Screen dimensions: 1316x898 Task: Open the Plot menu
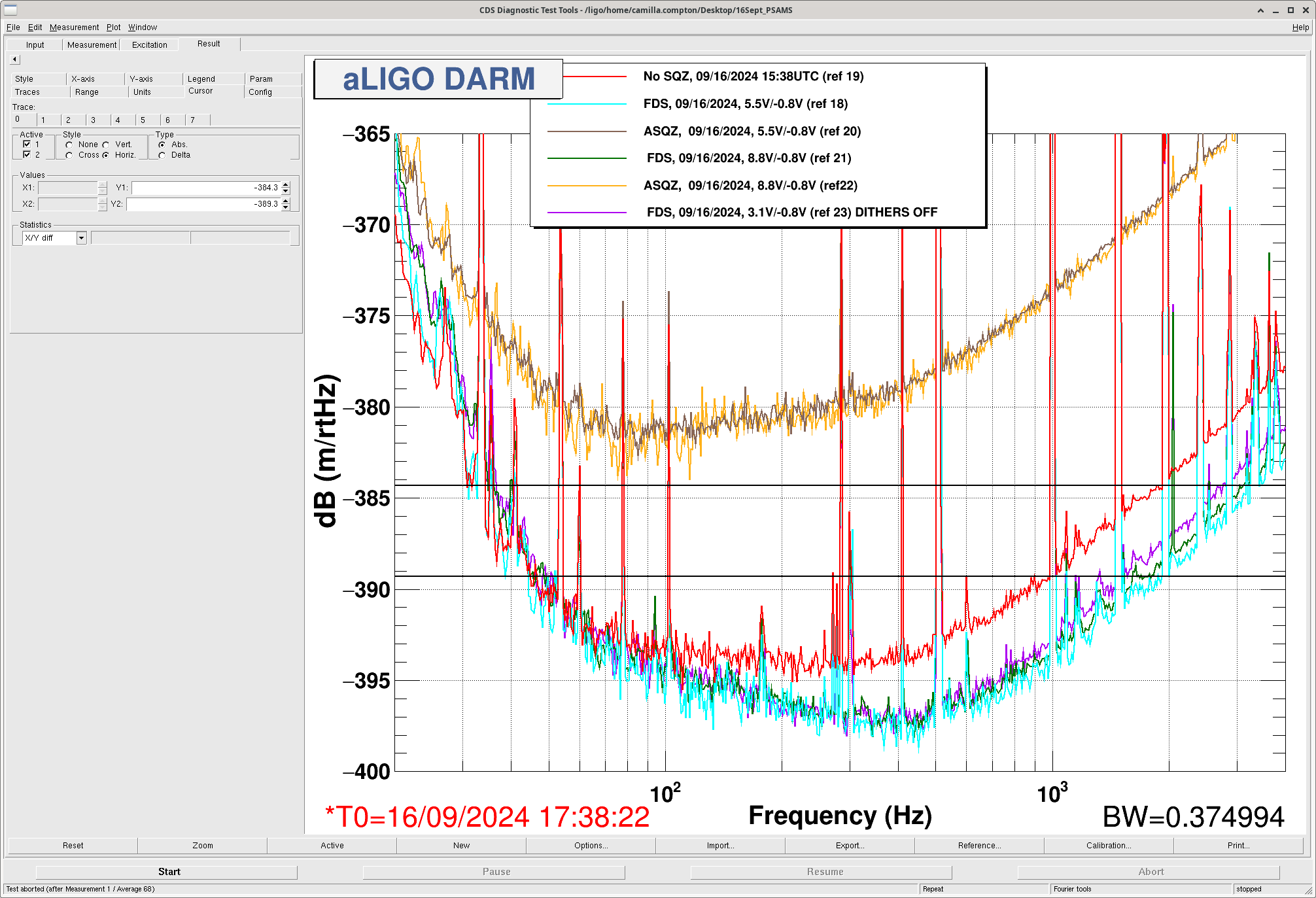pyautogui.click(x=114, y=27)
